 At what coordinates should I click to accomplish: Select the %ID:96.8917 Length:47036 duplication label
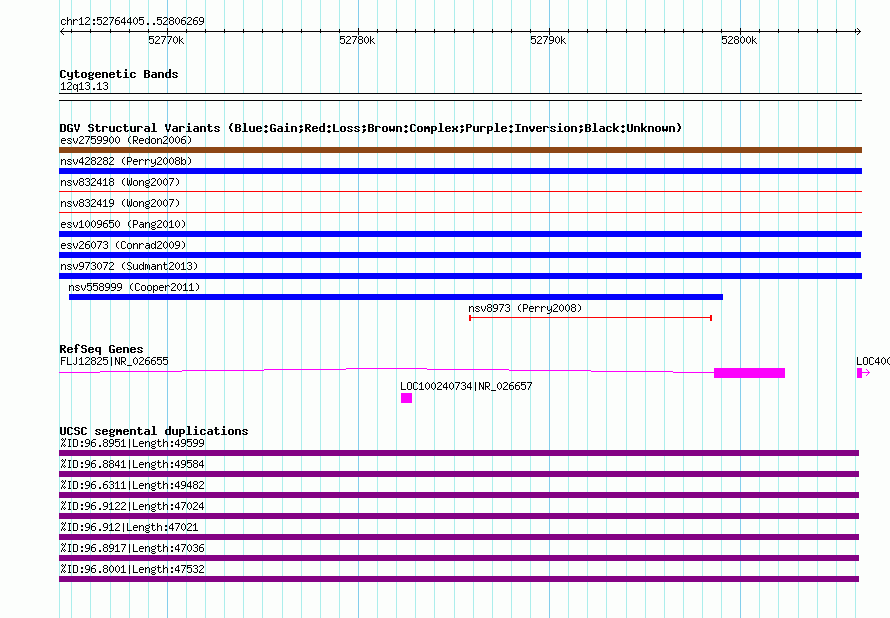pyautogui.click(x=132, y=548)
